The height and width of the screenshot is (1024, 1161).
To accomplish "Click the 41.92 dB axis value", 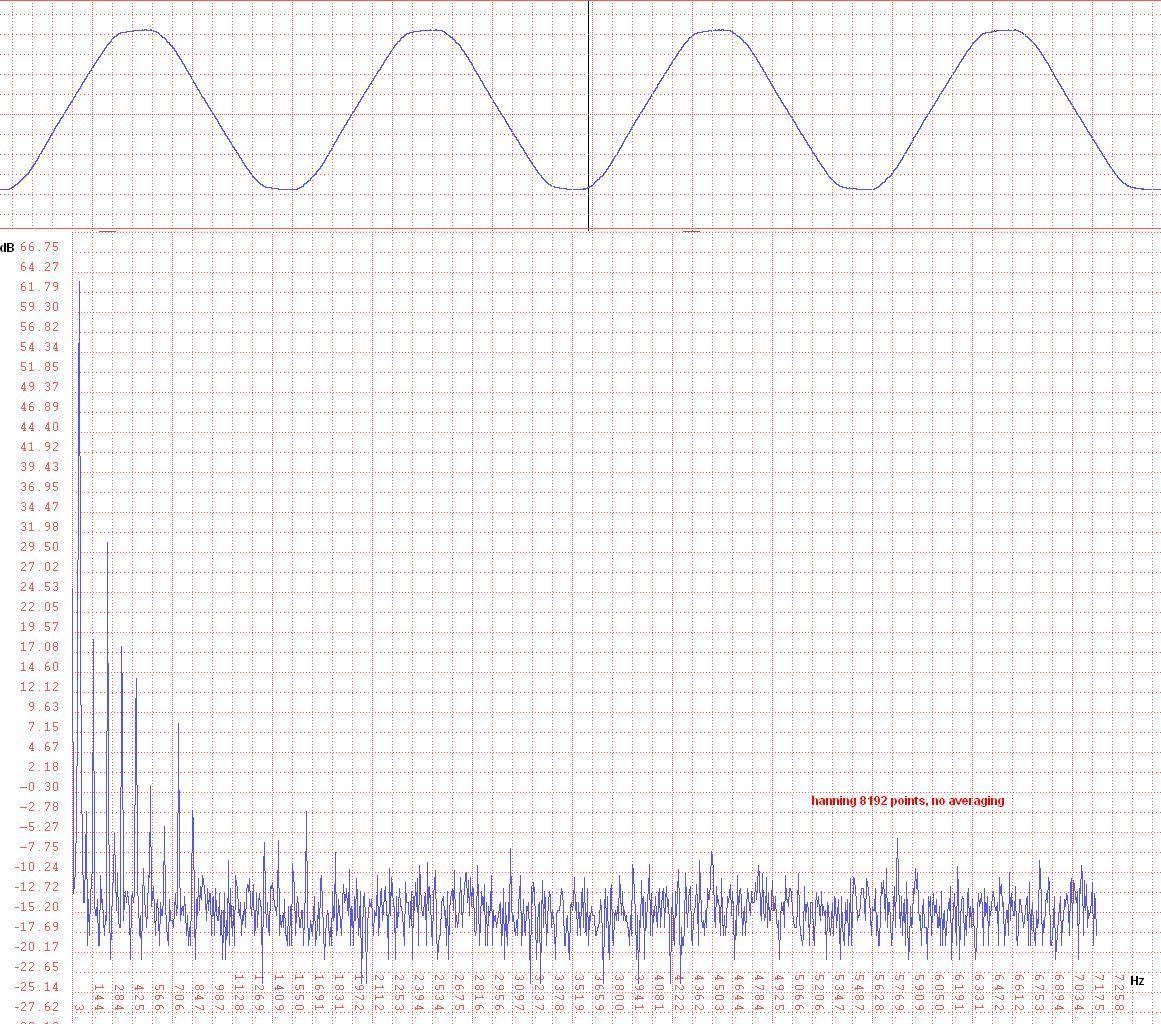I will pos(39,447).
